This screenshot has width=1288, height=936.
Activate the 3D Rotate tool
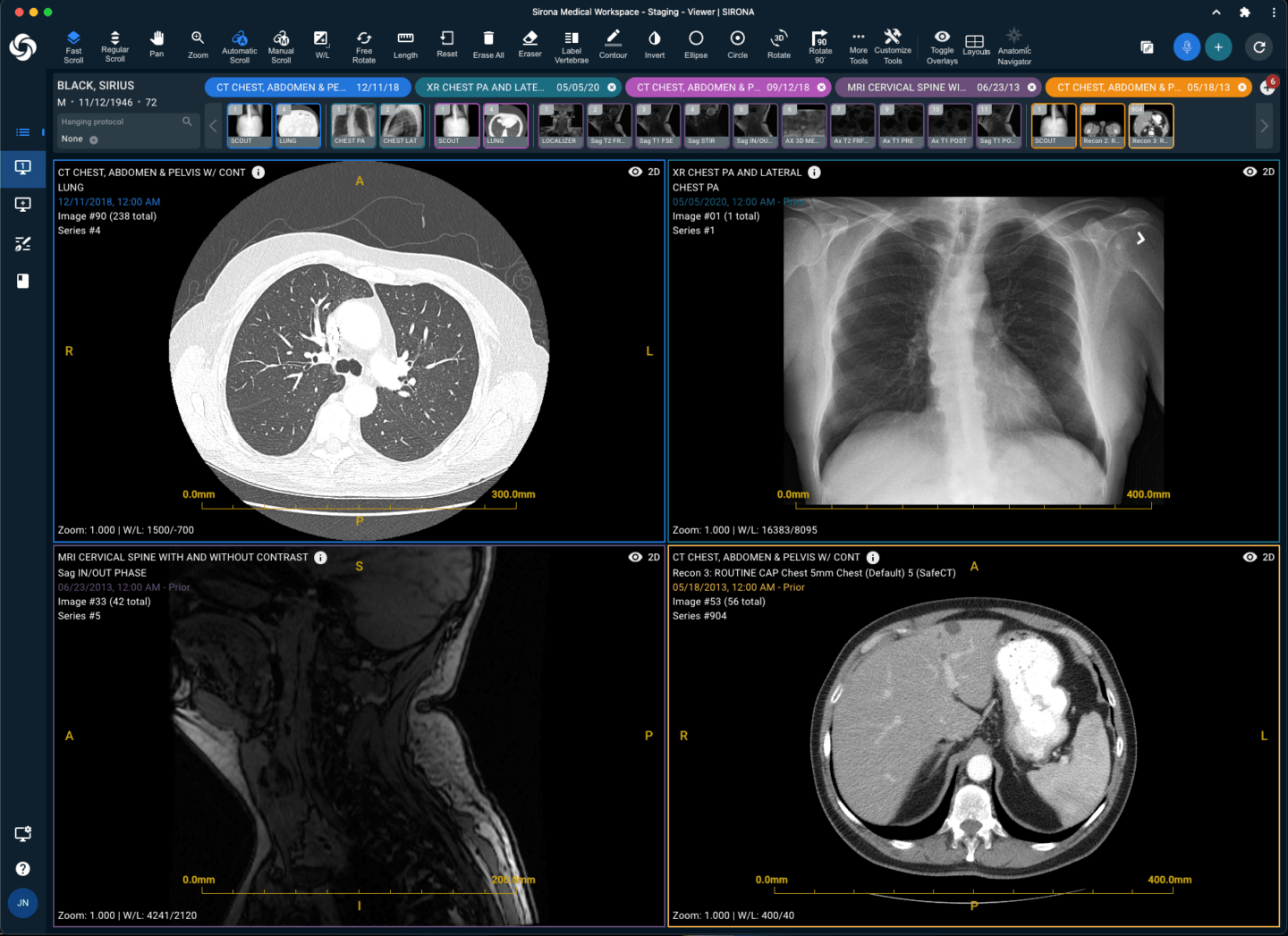779,45
